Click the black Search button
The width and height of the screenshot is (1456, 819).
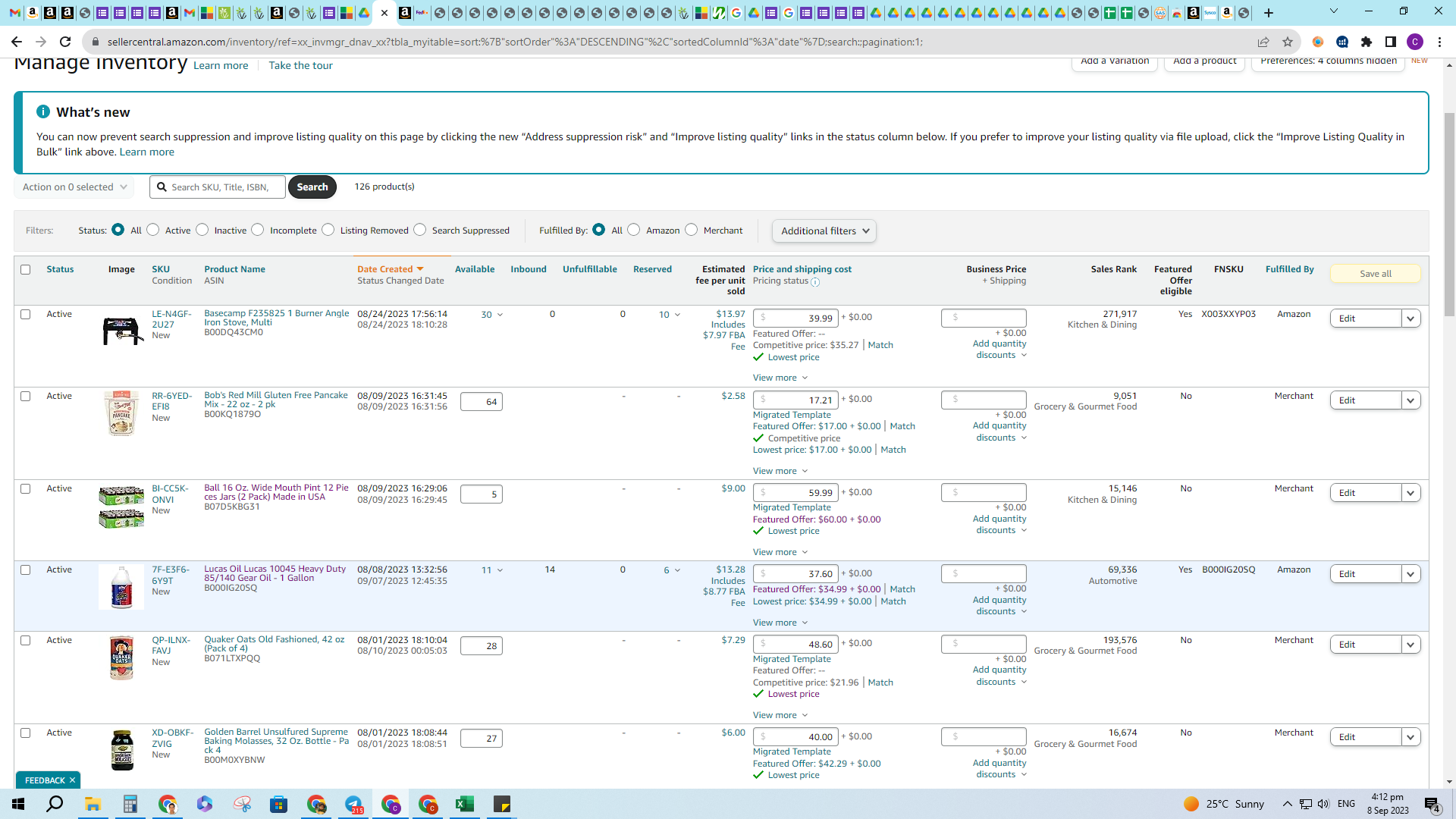click(312, 187)
